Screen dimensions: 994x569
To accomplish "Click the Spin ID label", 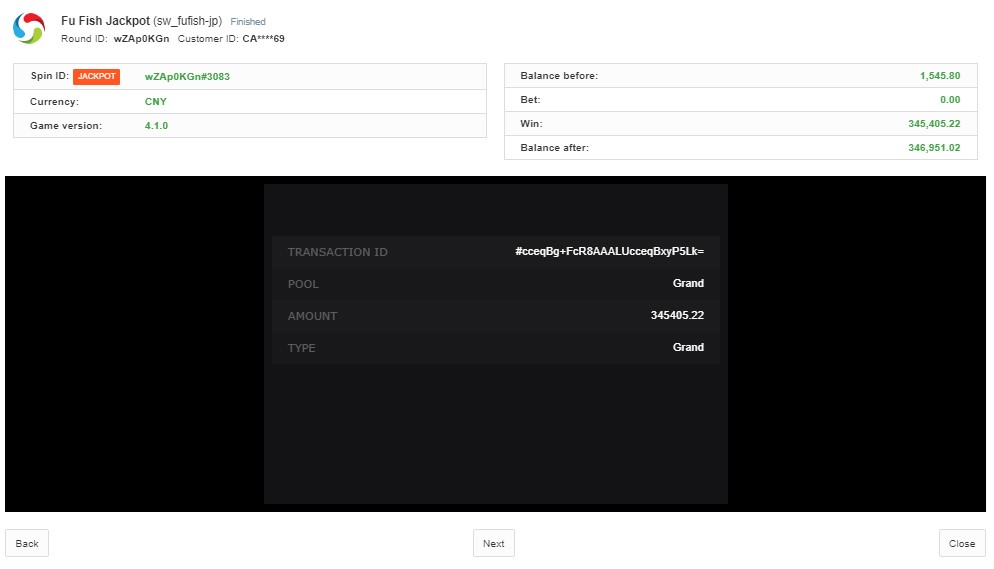I will (x=49, y=75).
